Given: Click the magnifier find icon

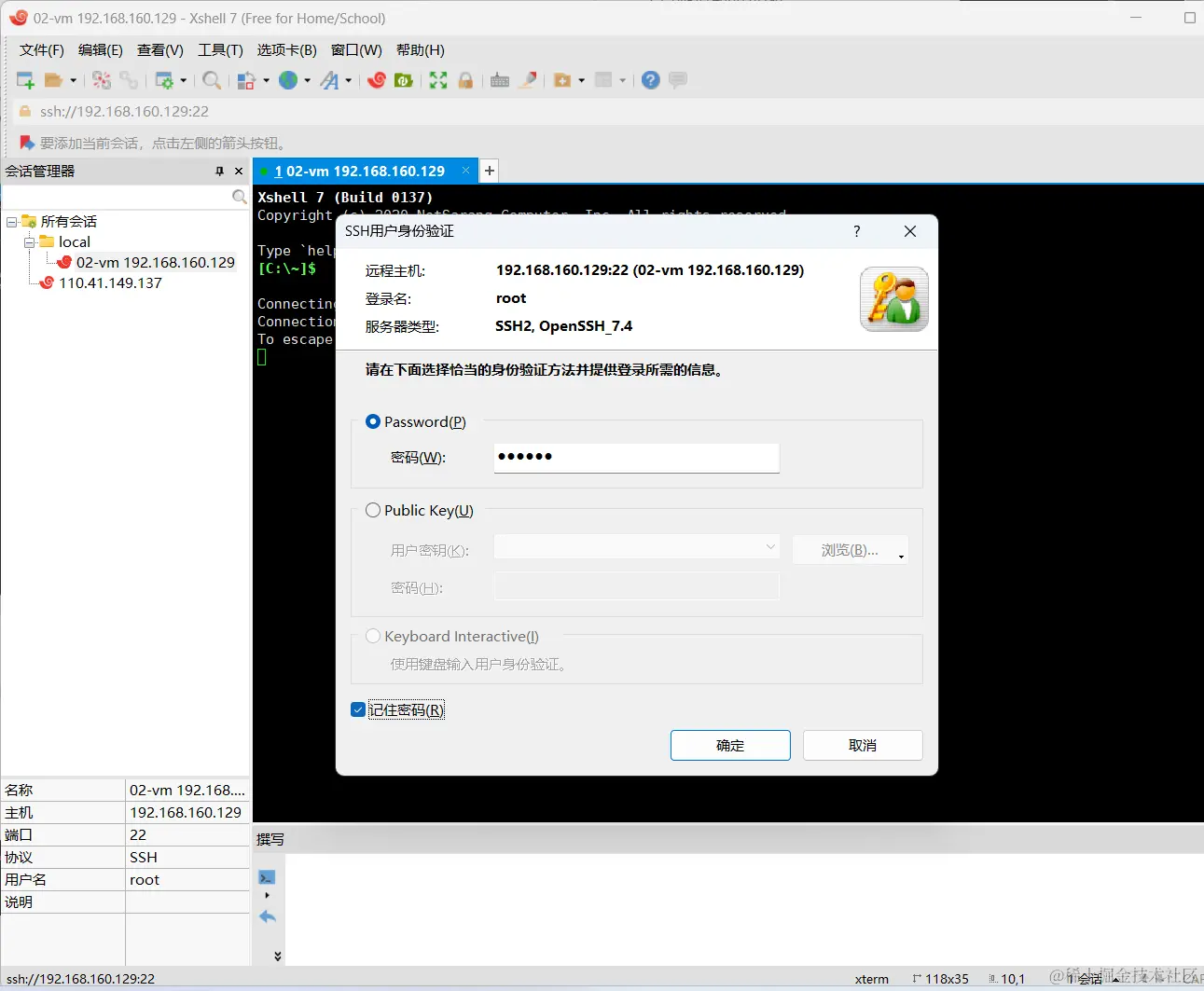Looking at the screenshot, I should pyautogui.click(x=212, y=80).
